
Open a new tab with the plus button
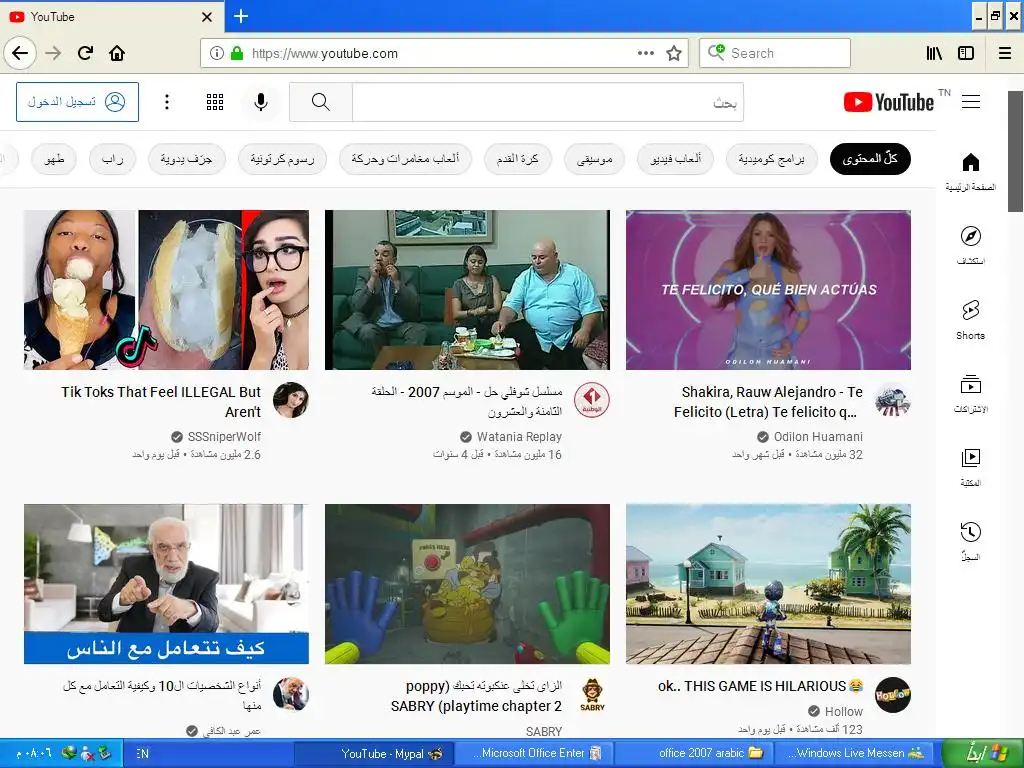(x=241, y=16)
